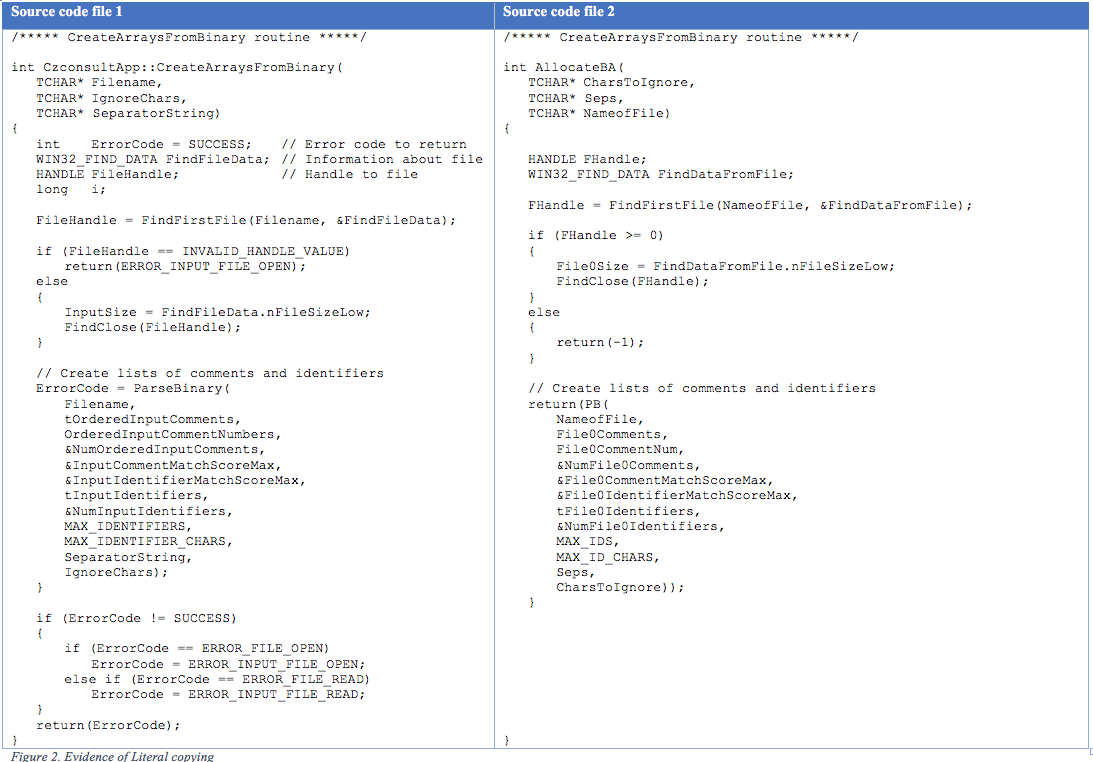The height and width of the screenshot is (762, 1093).
Task: Select the 'return(ERROR_INPUT_FILE_OPEN);' statement
Action: (x=185, y=266)
